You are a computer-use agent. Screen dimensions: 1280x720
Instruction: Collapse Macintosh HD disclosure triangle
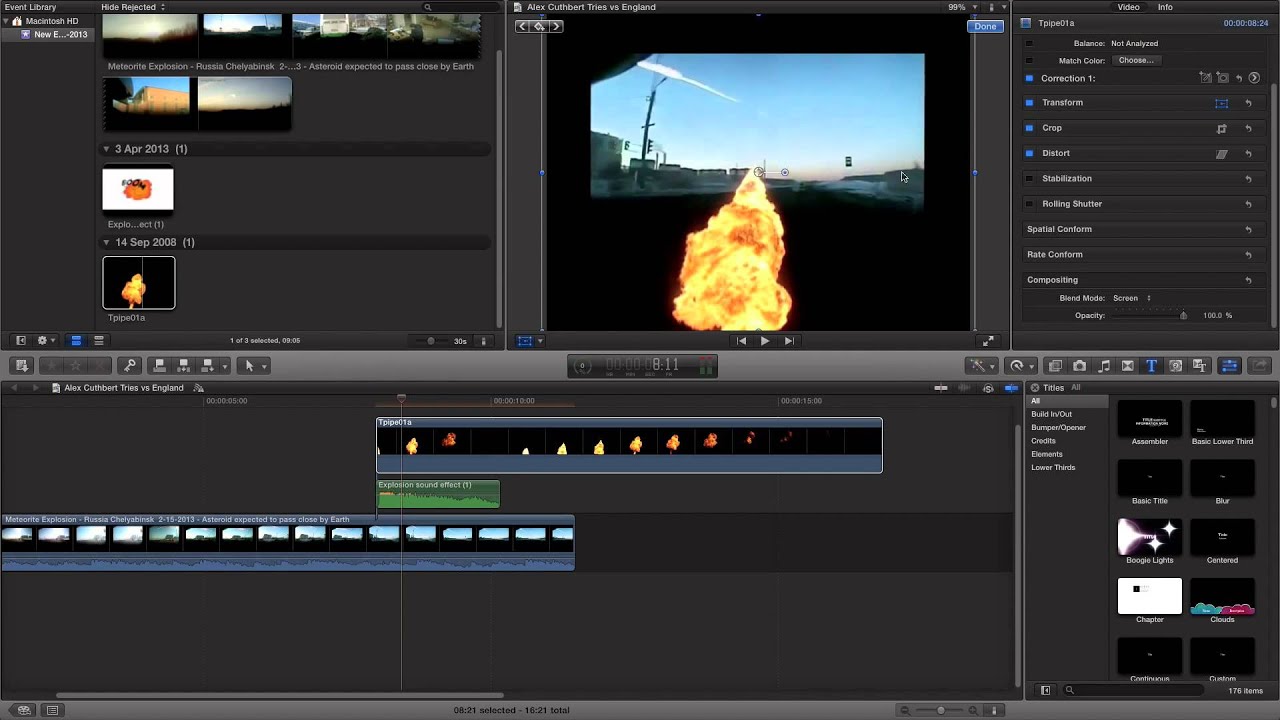pos(6,21)
